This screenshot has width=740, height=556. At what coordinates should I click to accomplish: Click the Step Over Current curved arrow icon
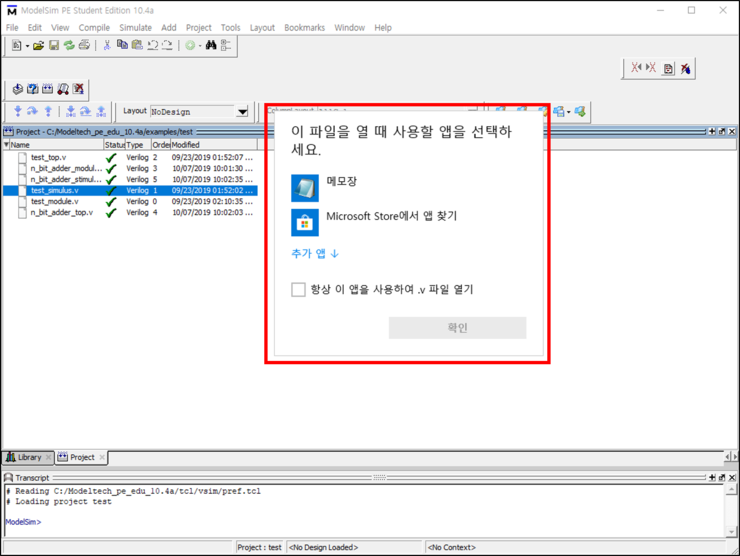[85, 111]
